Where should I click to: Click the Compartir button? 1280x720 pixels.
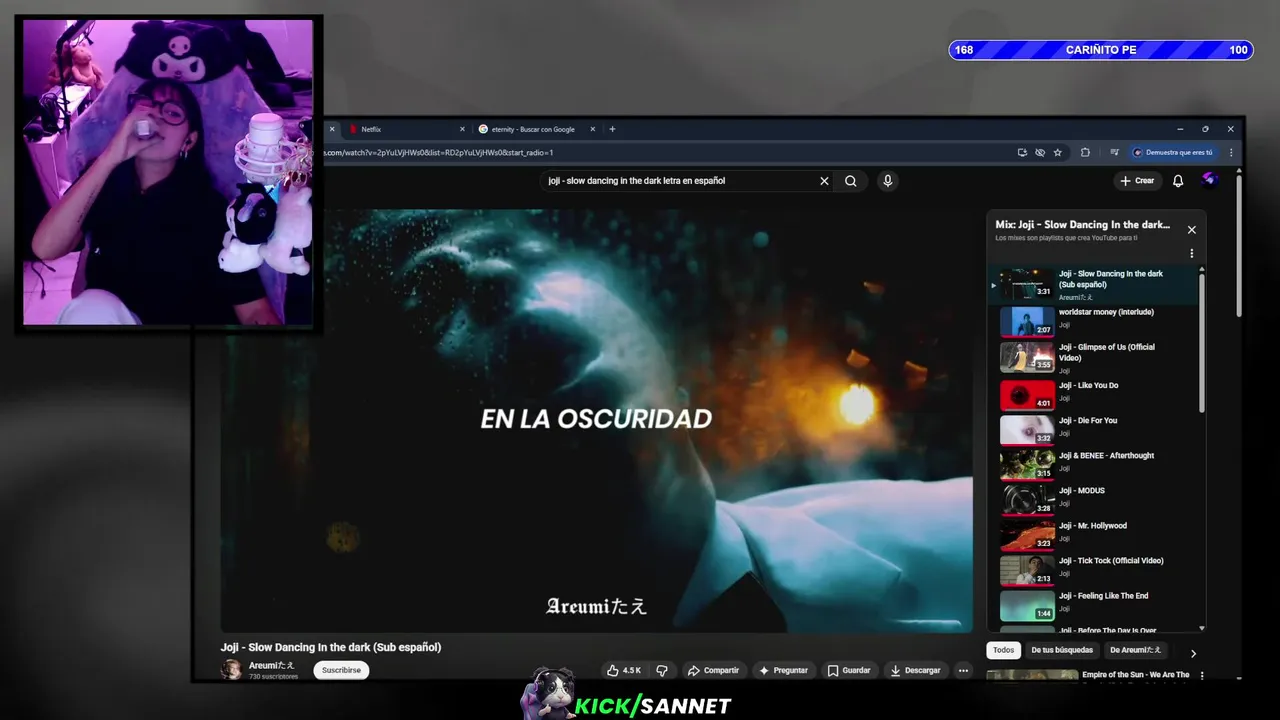pos(713,670)
